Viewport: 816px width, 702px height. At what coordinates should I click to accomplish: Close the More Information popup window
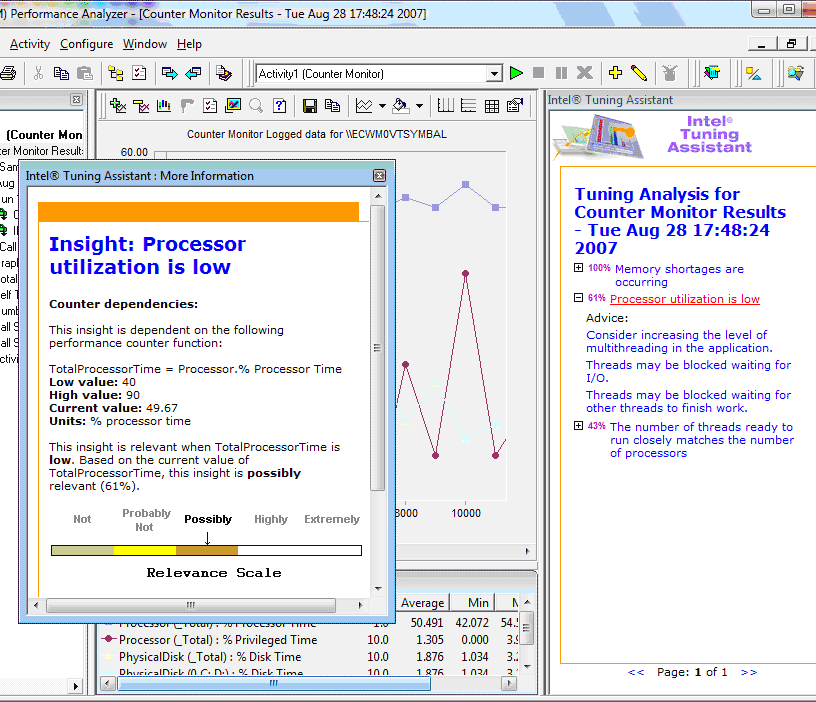click(x=379, y=176)
